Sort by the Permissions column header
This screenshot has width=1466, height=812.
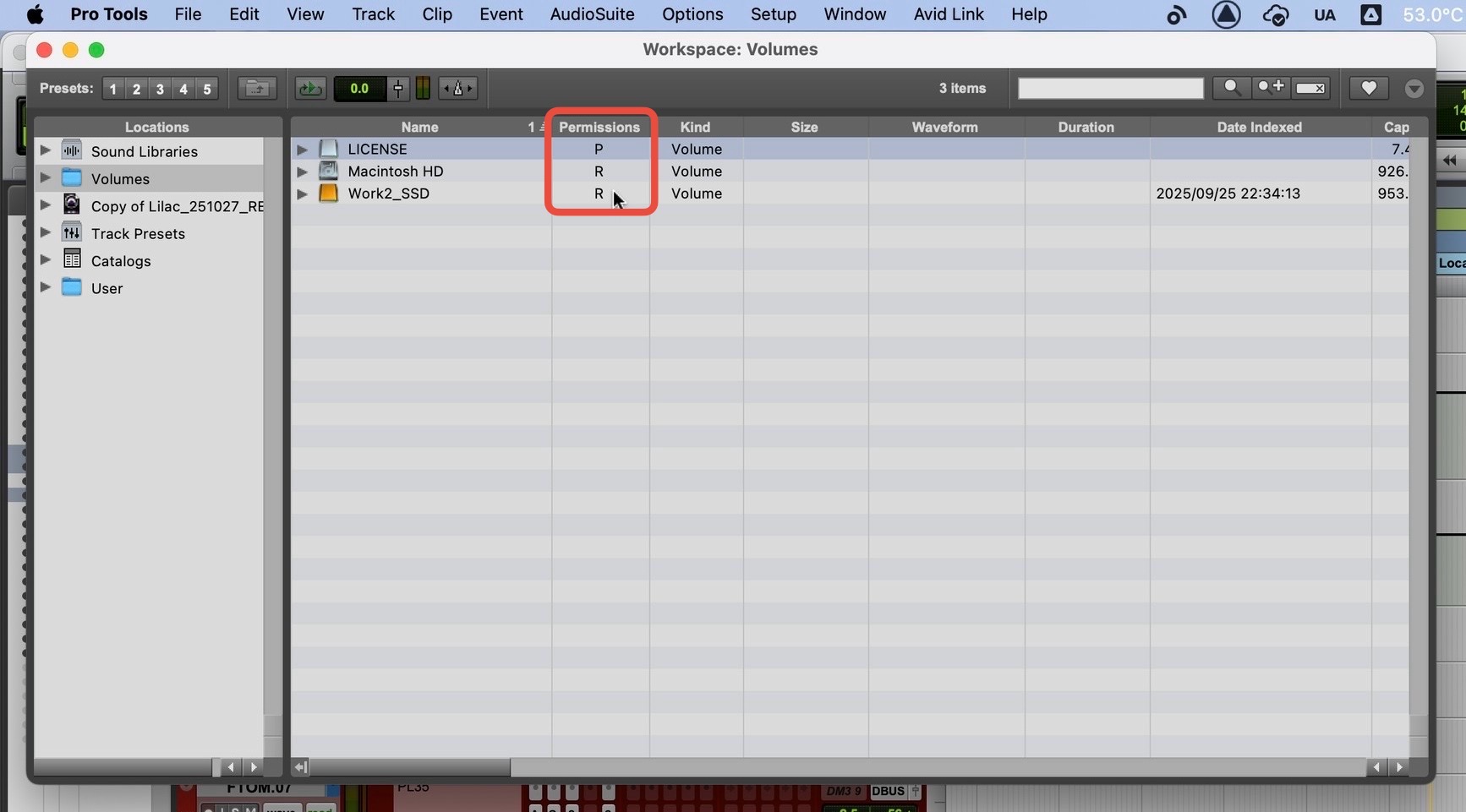coord(599,127)
